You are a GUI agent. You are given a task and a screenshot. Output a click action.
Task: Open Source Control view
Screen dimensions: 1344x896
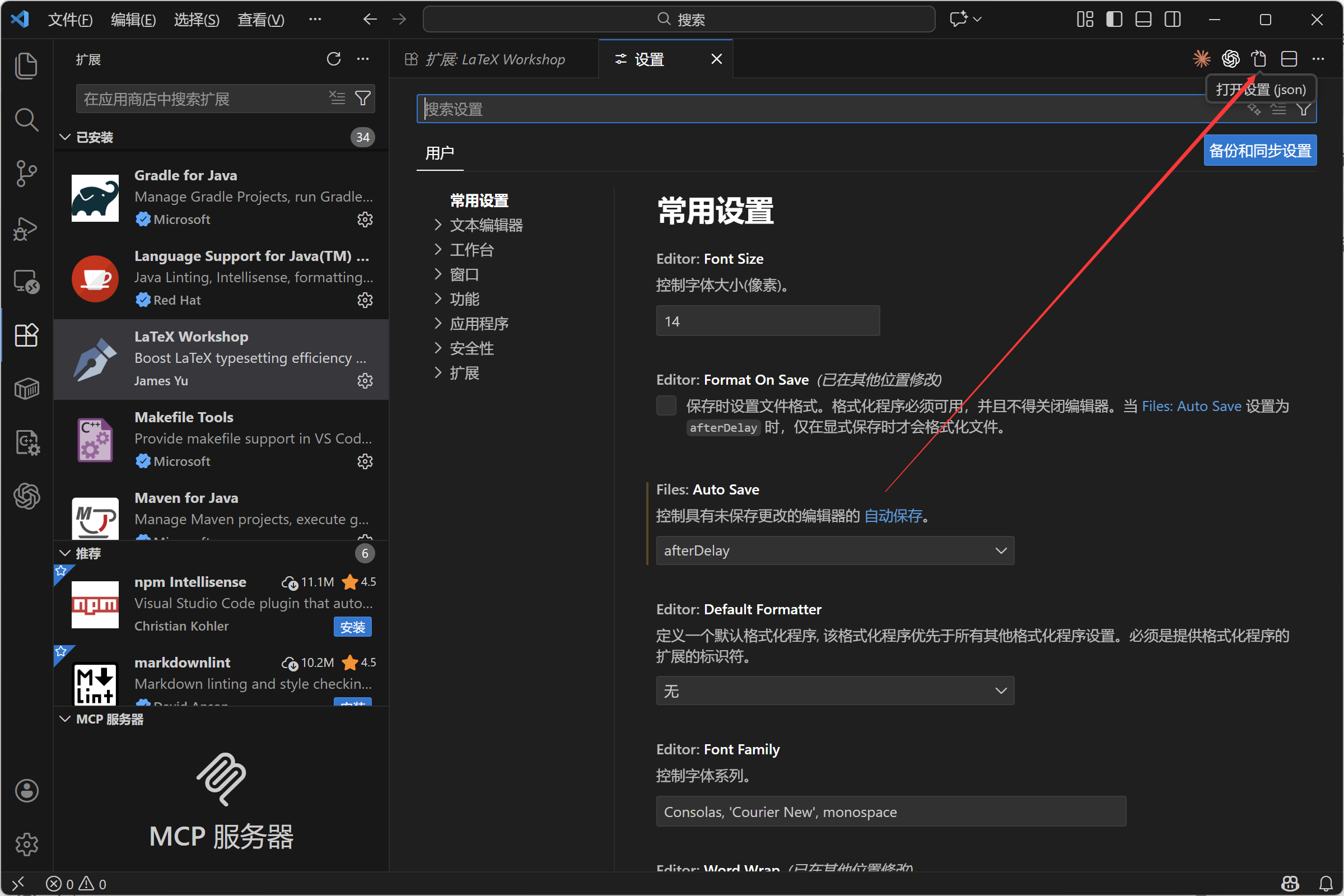[x=26, y=173]
